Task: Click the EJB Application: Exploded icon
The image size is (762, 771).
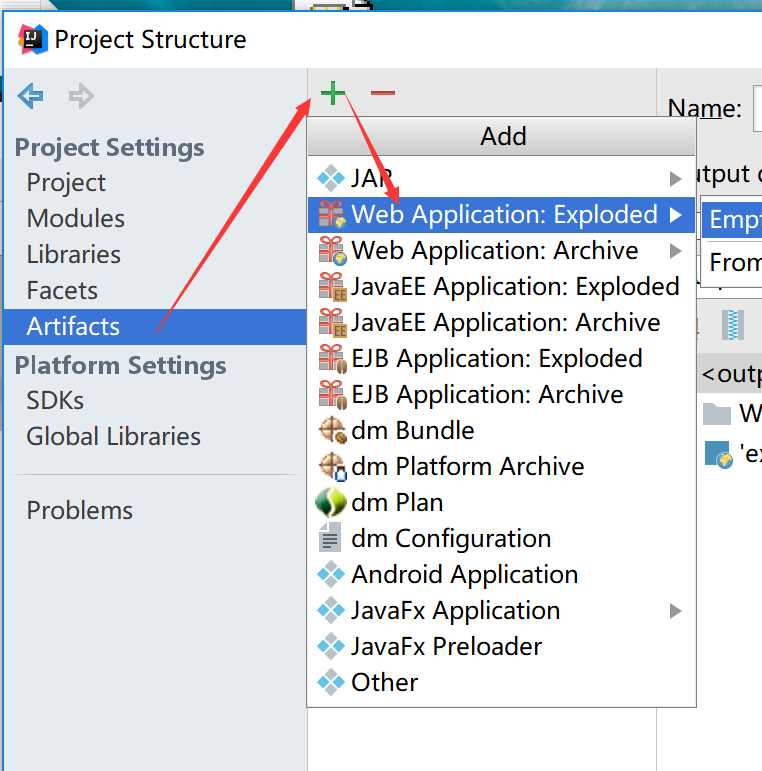Action: pyautogui.click(x=332, y=358)
